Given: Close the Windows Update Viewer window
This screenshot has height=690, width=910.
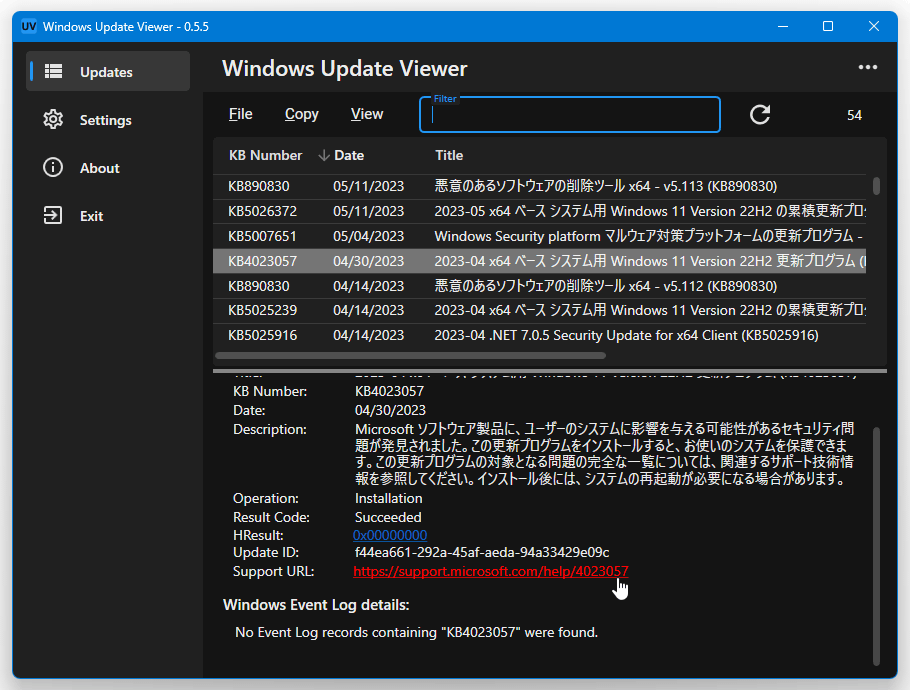Looking at the screenshot, I should pos(873,26).
